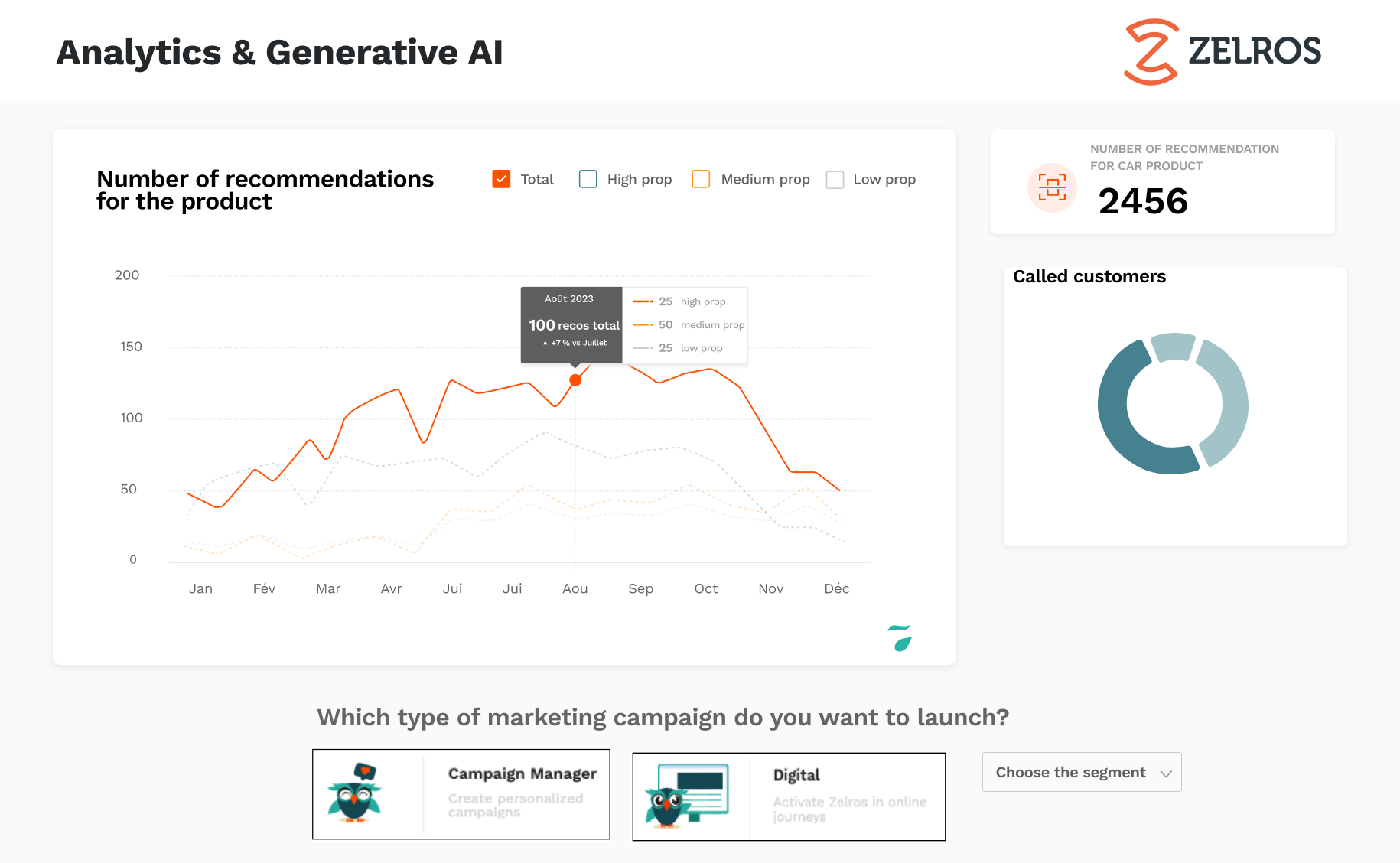This screenshot has width=1400, height=863.
Task: Open the Choose the segment dropdown
Action: point(1081,772)
